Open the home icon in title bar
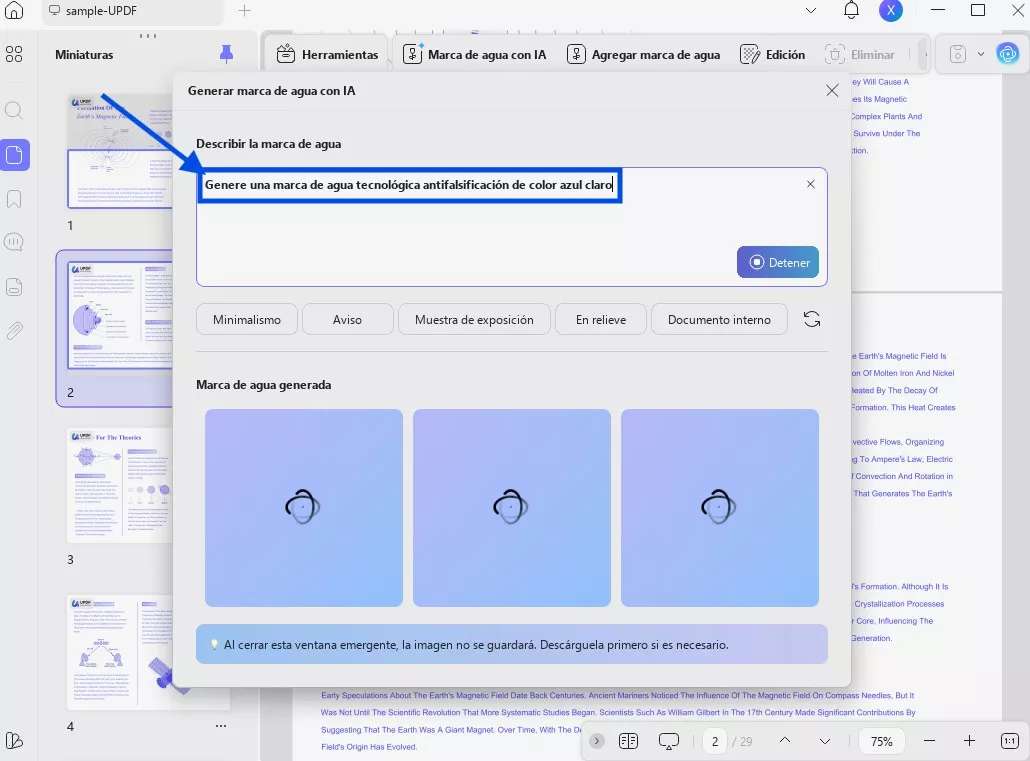 14,11
